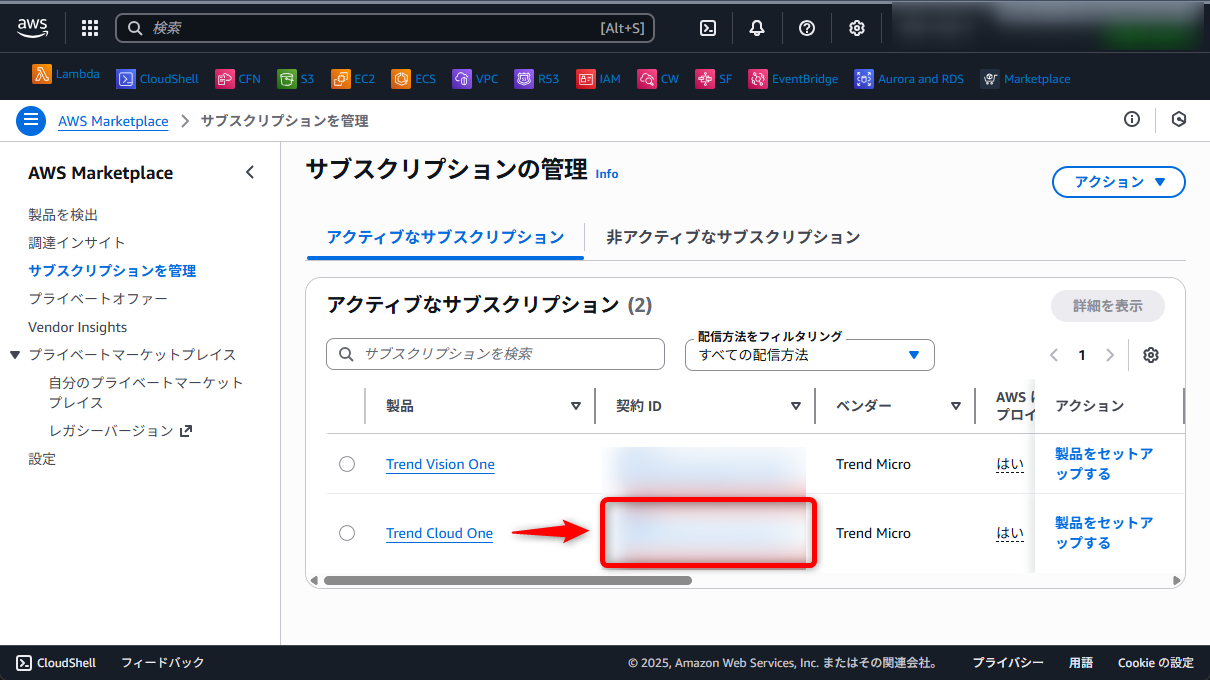Viewport: 1210px width, 680px height.
Task: Open the アクション dropdown button
Action: pyautogui.click(x=1119, y=182)
